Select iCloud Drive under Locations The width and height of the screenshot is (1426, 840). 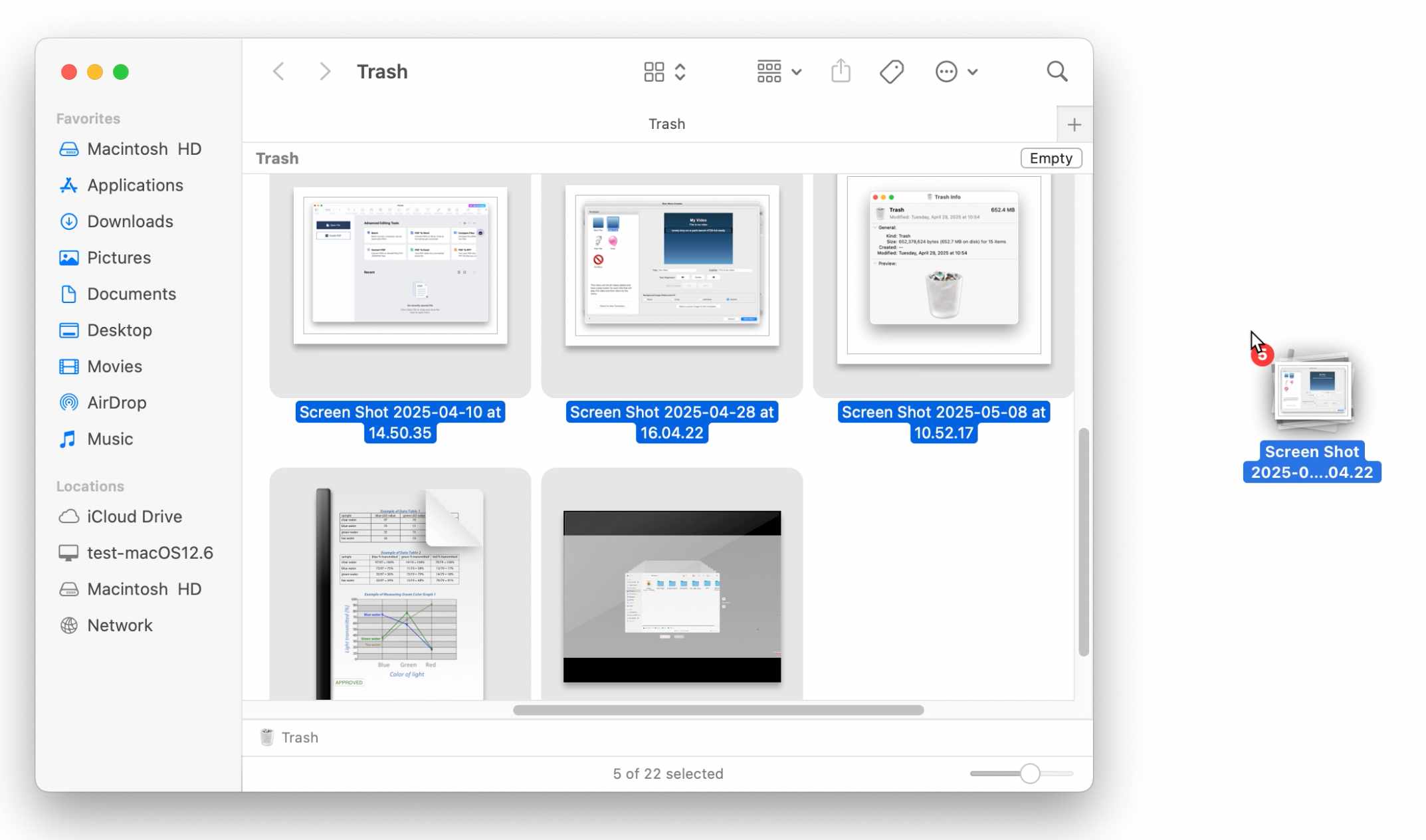[134, 516]
